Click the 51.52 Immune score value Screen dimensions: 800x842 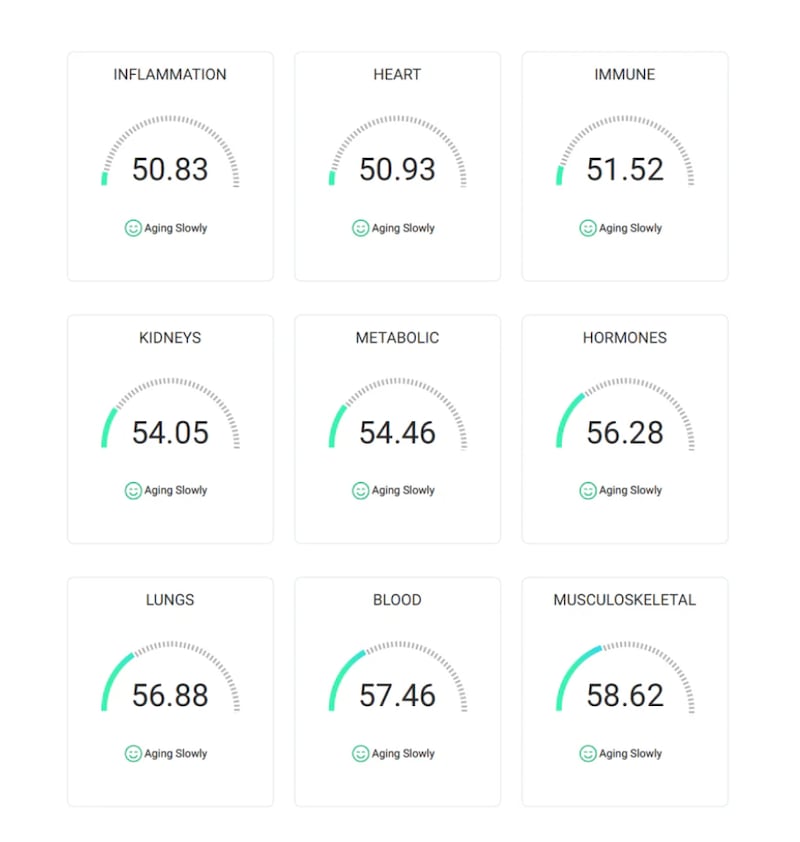pos(625,170)
